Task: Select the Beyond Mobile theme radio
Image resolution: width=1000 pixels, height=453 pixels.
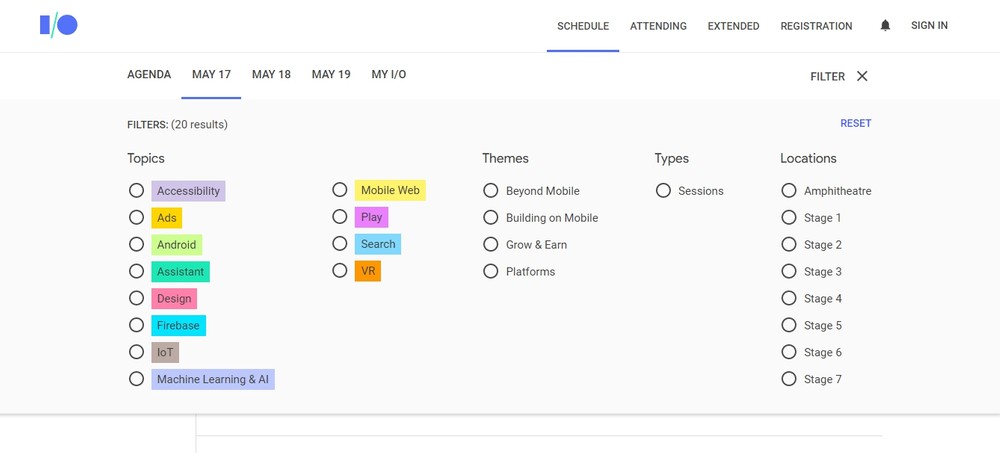Action: click(x=490, y=191)
